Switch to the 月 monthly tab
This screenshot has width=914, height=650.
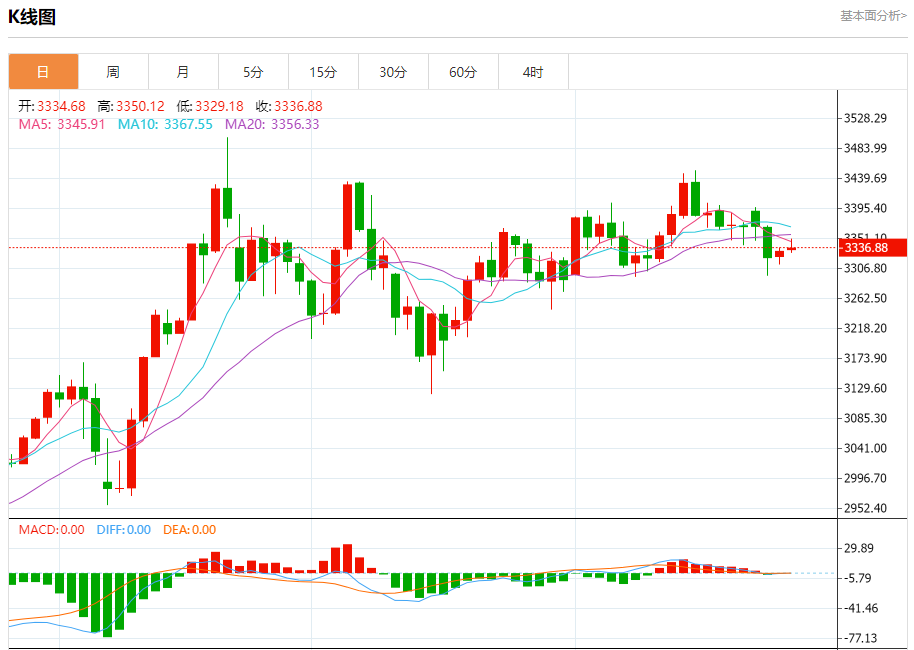[x=183, y=72]
